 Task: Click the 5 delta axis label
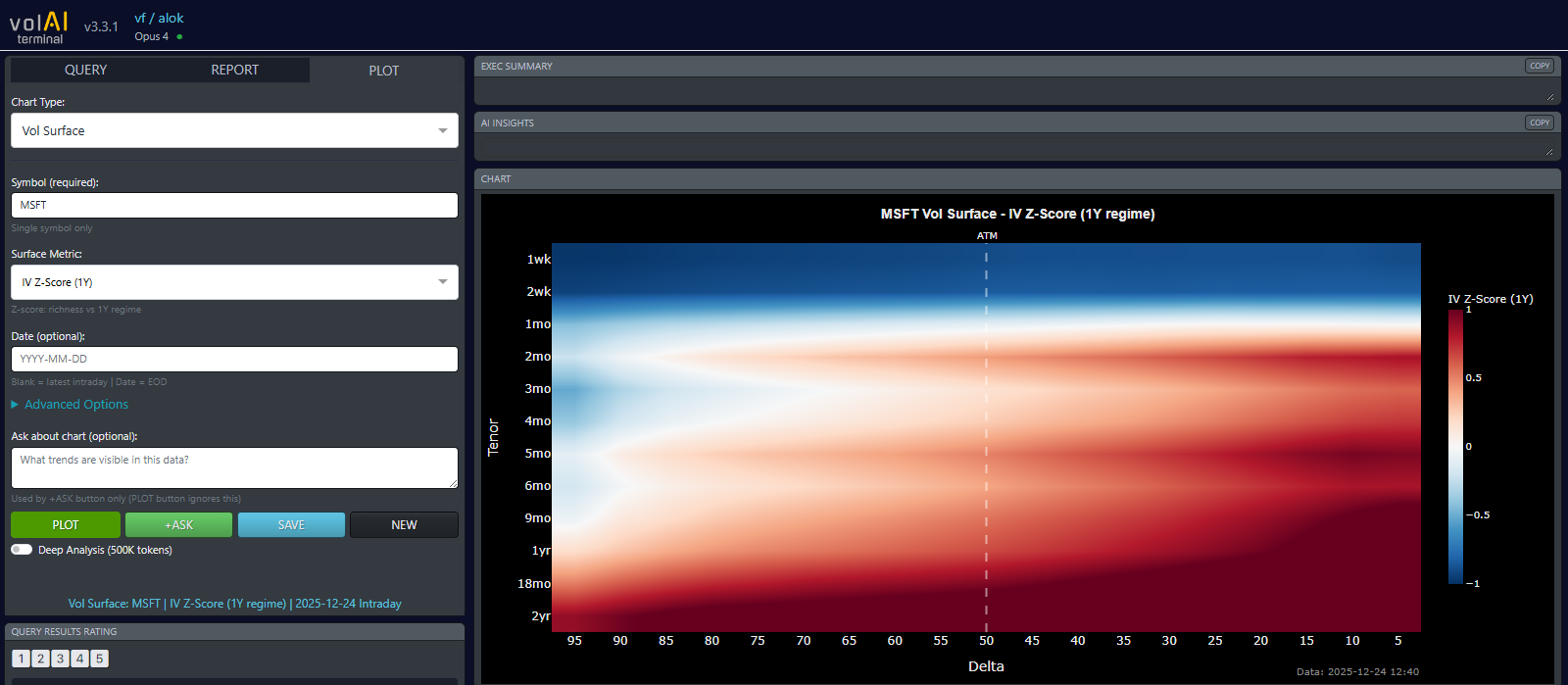pyautogui.click(x=1397, y=640)
